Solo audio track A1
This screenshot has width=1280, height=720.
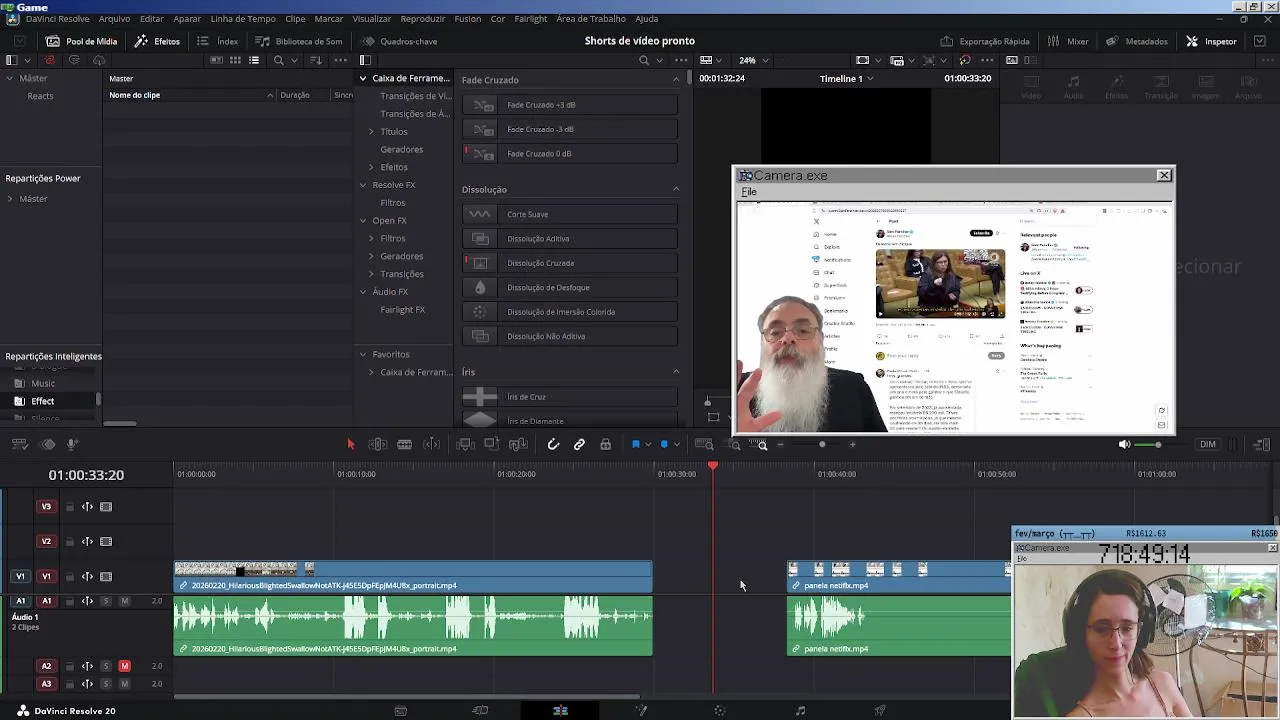pyautogui.click(x=106, y=601)
